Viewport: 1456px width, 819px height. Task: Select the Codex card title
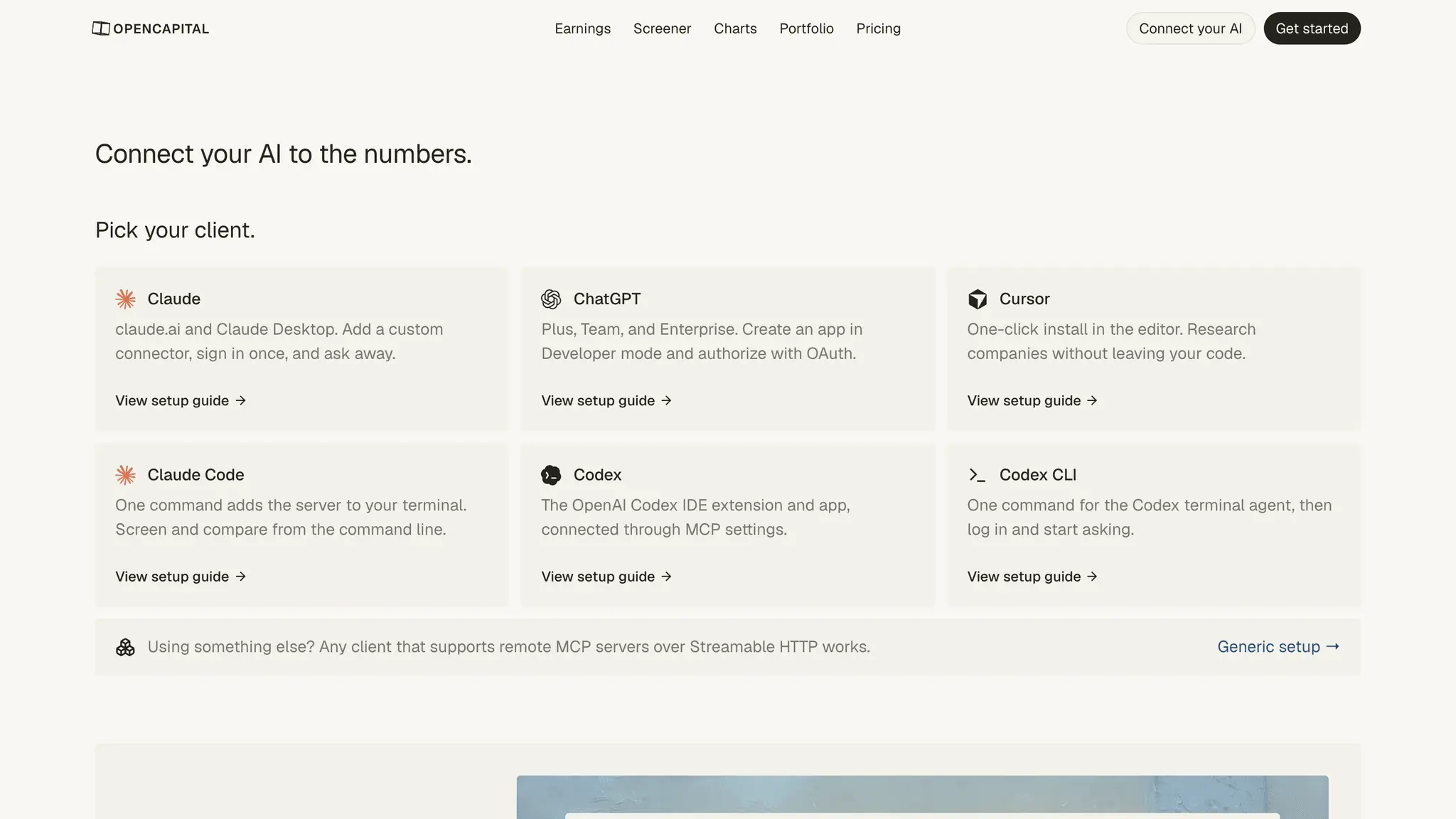point(597,475)
